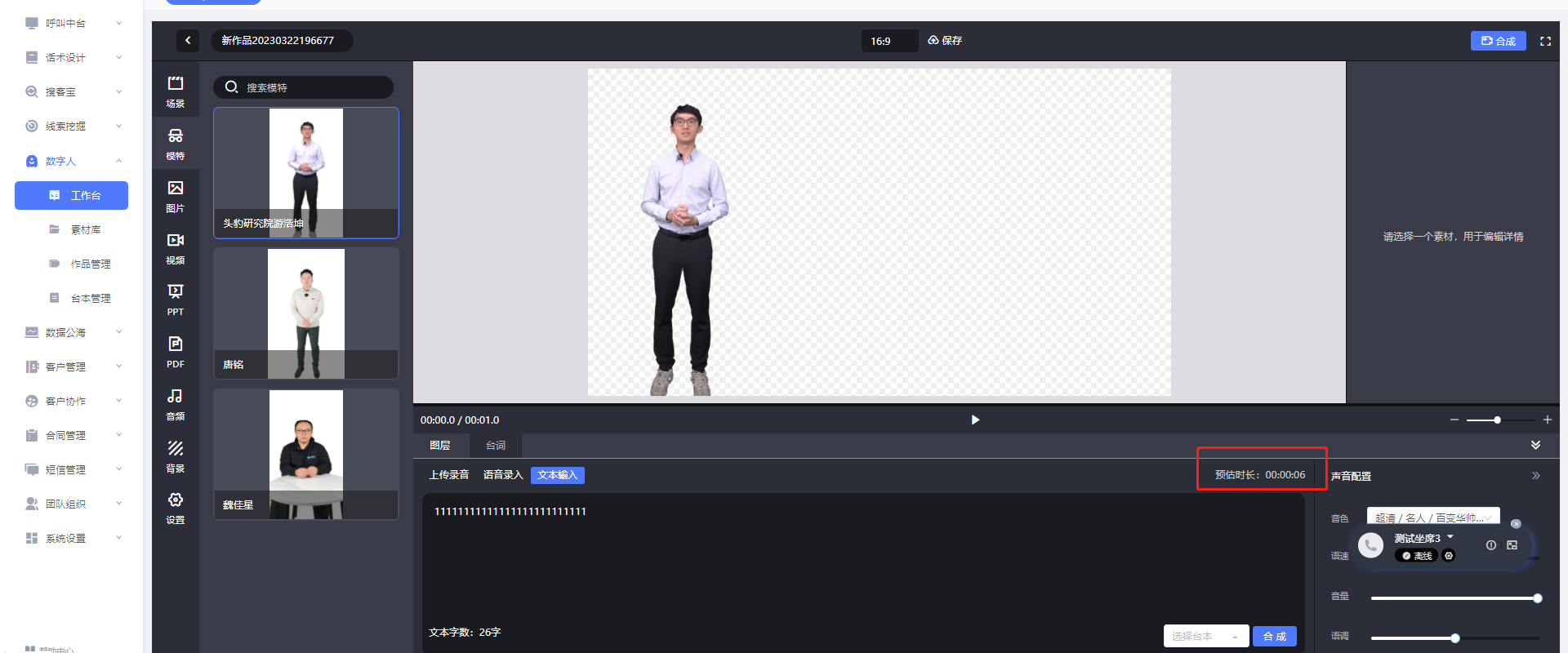This screenshot has width=1568, height=653.
Task: Click the zoom-in plus icon on timeline
Action: pos(1547,420)
